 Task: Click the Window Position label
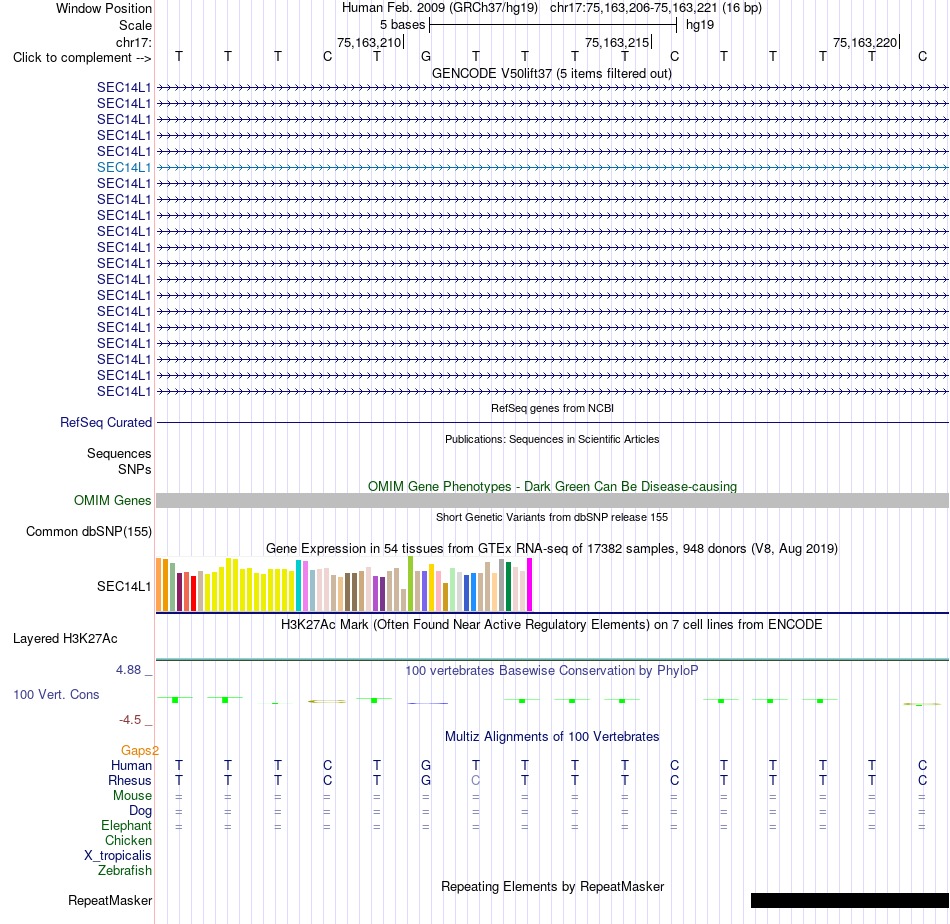[104, 8]
